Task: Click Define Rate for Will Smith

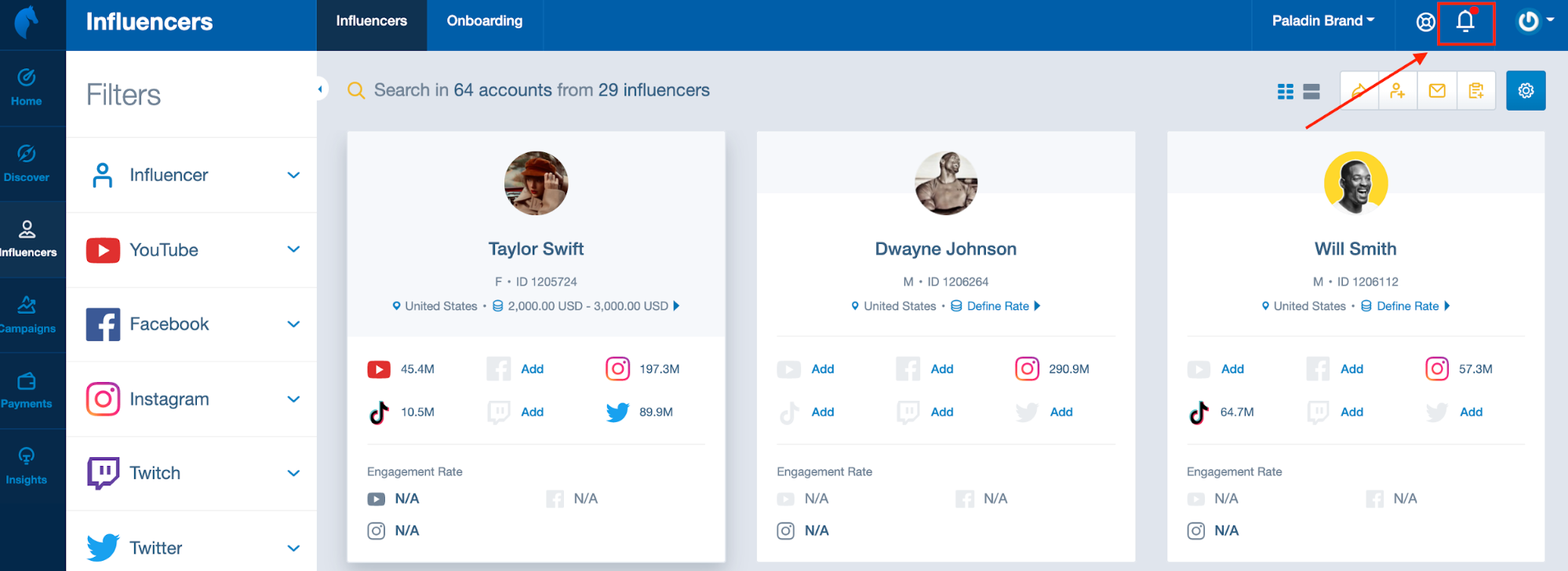Action: [x=1406, y=306]
